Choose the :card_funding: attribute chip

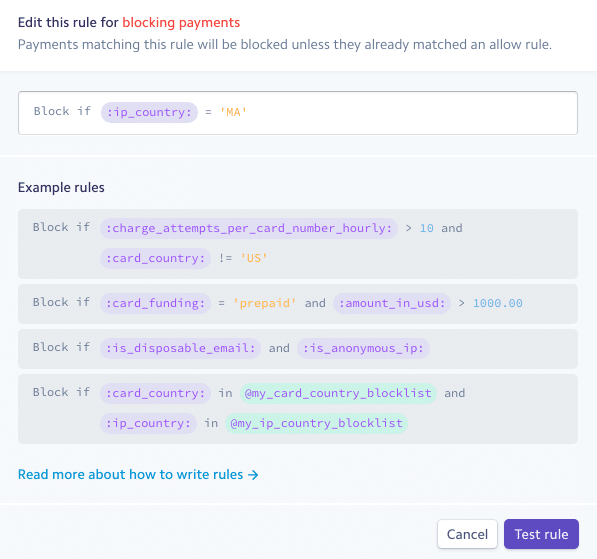point(155,303)
